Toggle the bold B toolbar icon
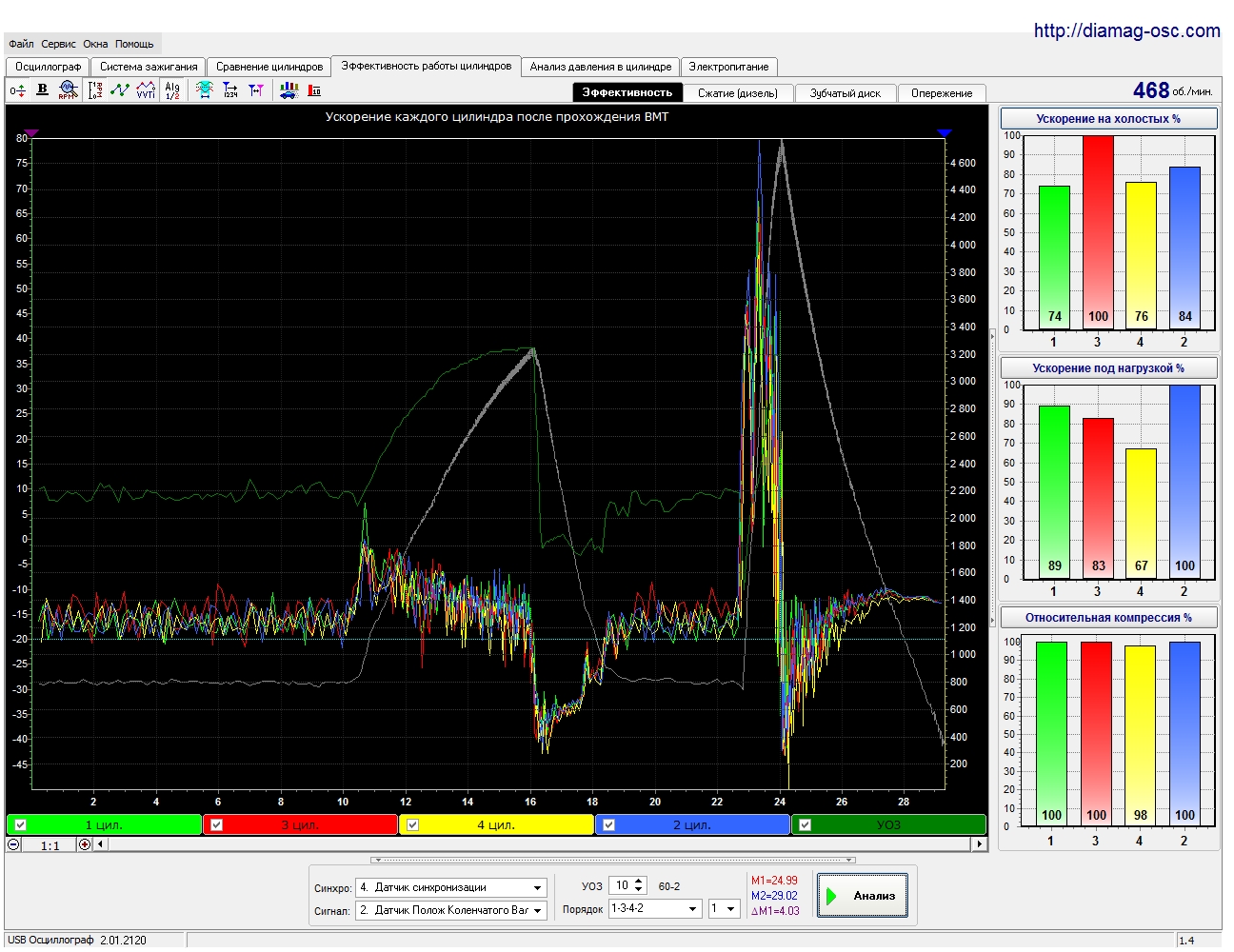The width and height of the screenshot is (1234, 952). 42,89
